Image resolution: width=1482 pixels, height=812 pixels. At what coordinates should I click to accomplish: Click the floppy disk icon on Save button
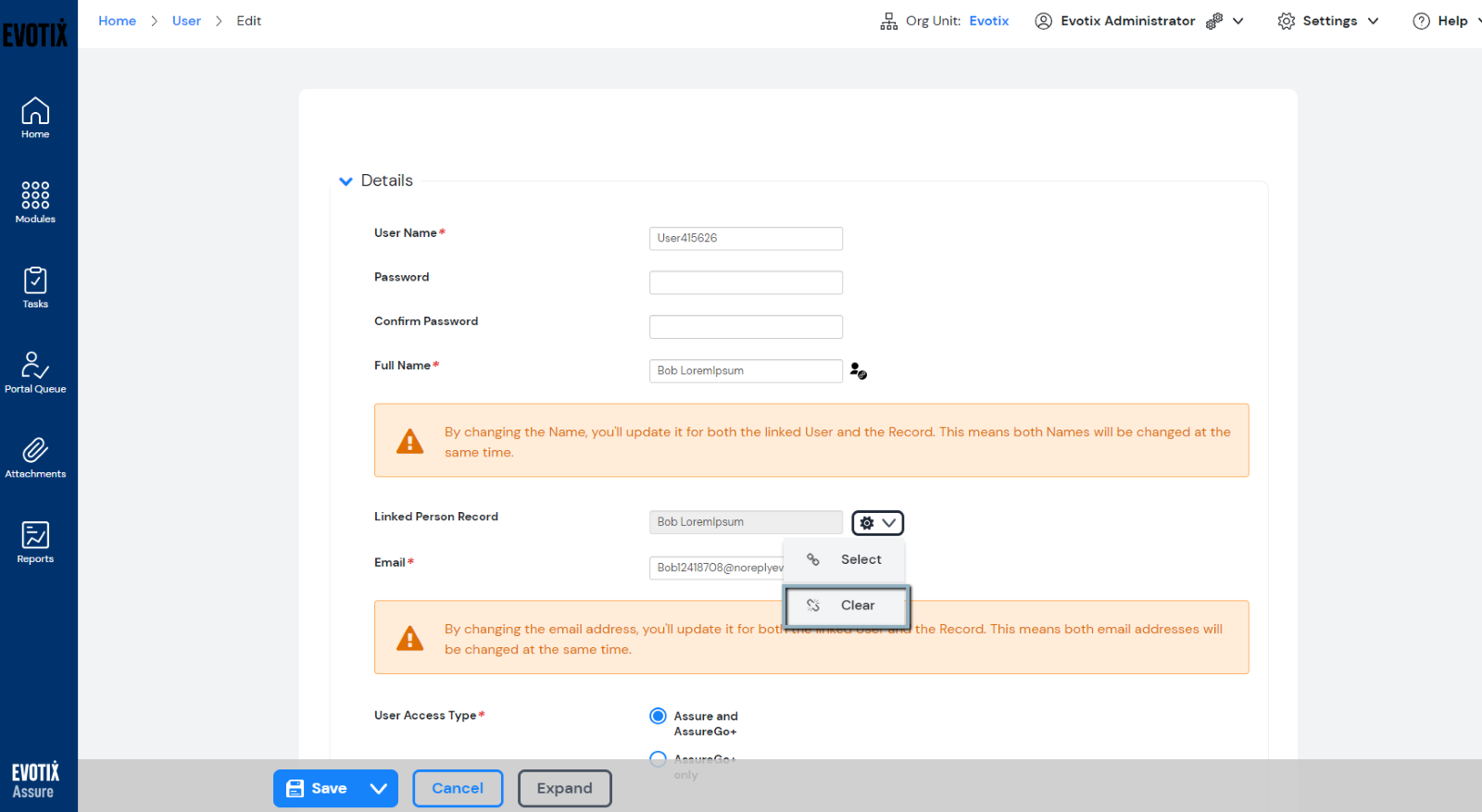click(295, 789)
